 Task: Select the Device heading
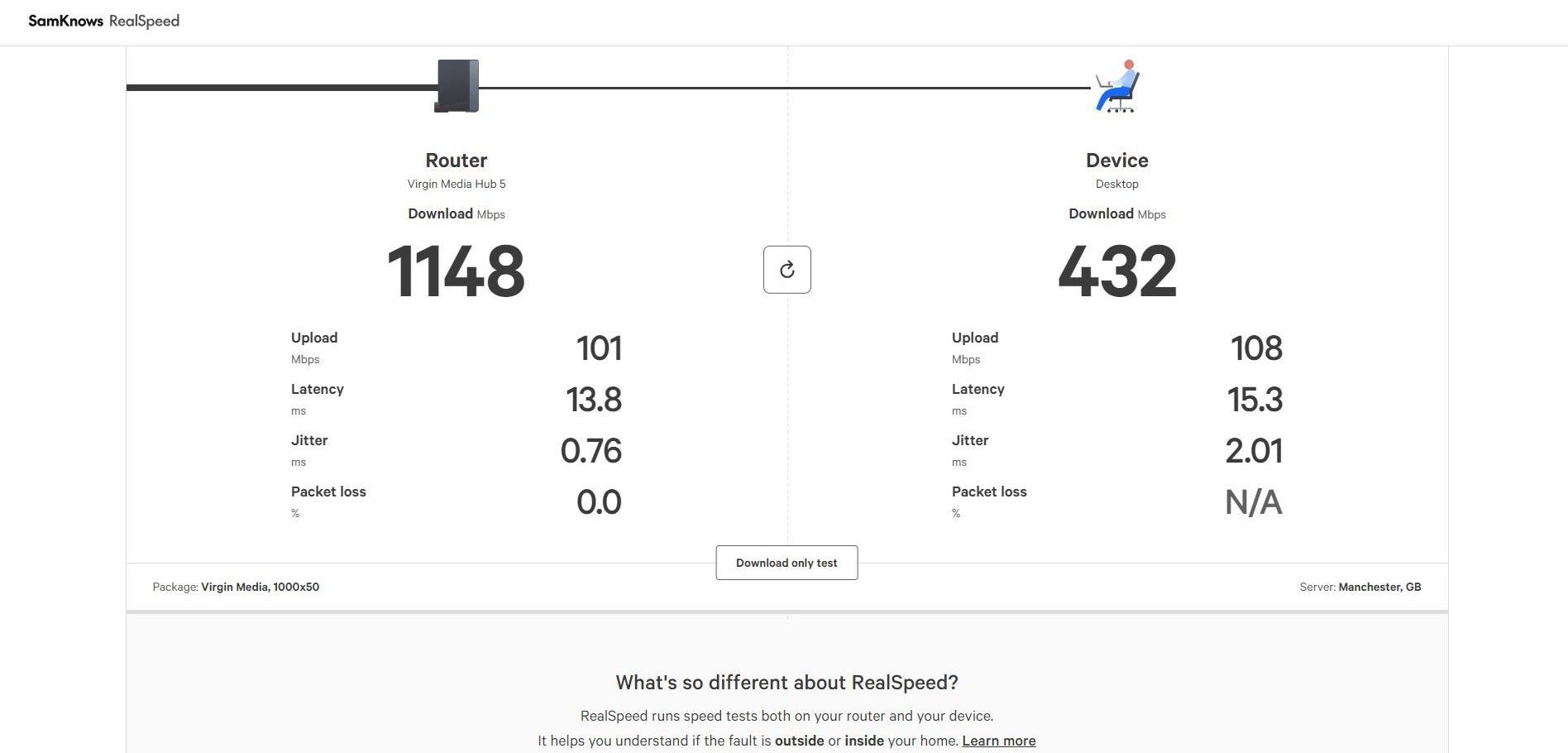tap(1116, 161)
